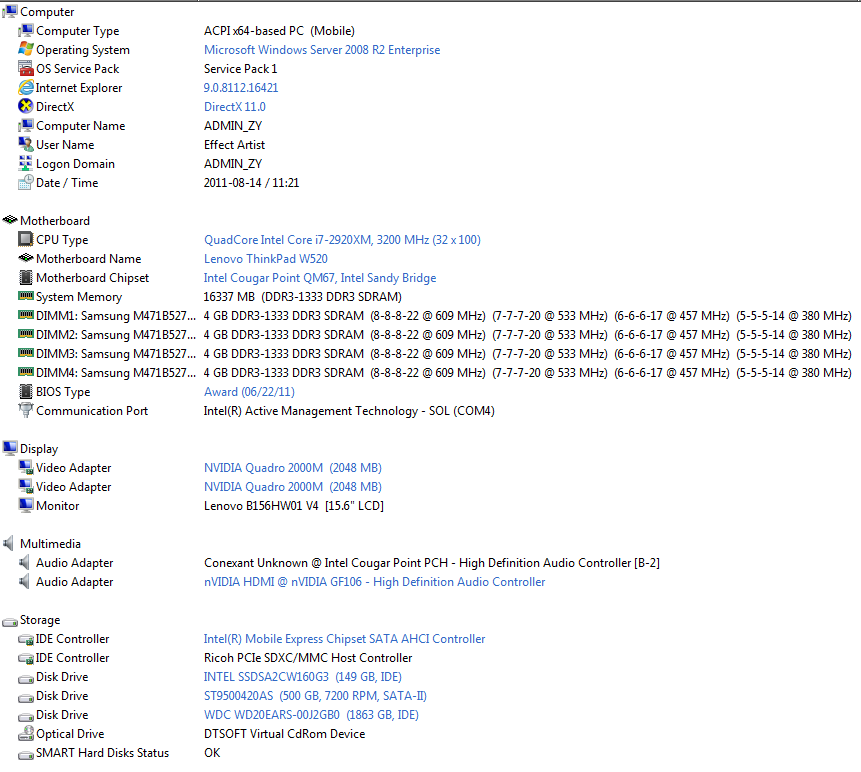
Task: Click the 'Ricoh PCIe SDXC/MMC Host Controller' value
Action: tap(308, 658)
